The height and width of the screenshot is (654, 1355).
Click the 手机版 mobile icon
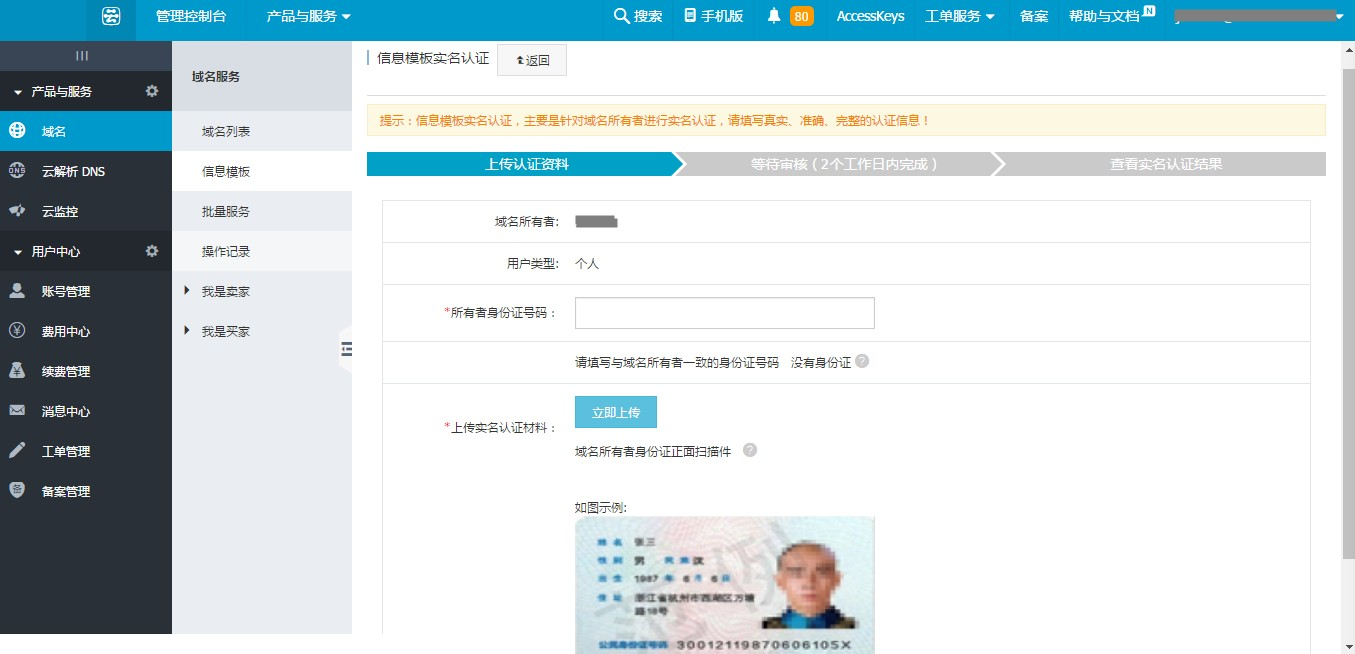click(713, 16)
